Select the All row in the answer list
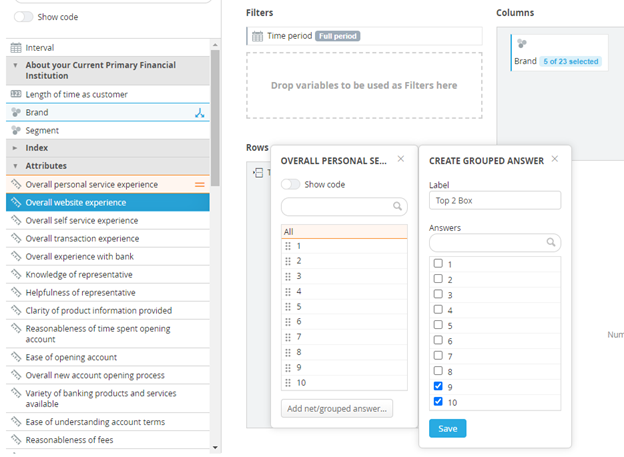624x457 pixels. click(x=344, y=232)
